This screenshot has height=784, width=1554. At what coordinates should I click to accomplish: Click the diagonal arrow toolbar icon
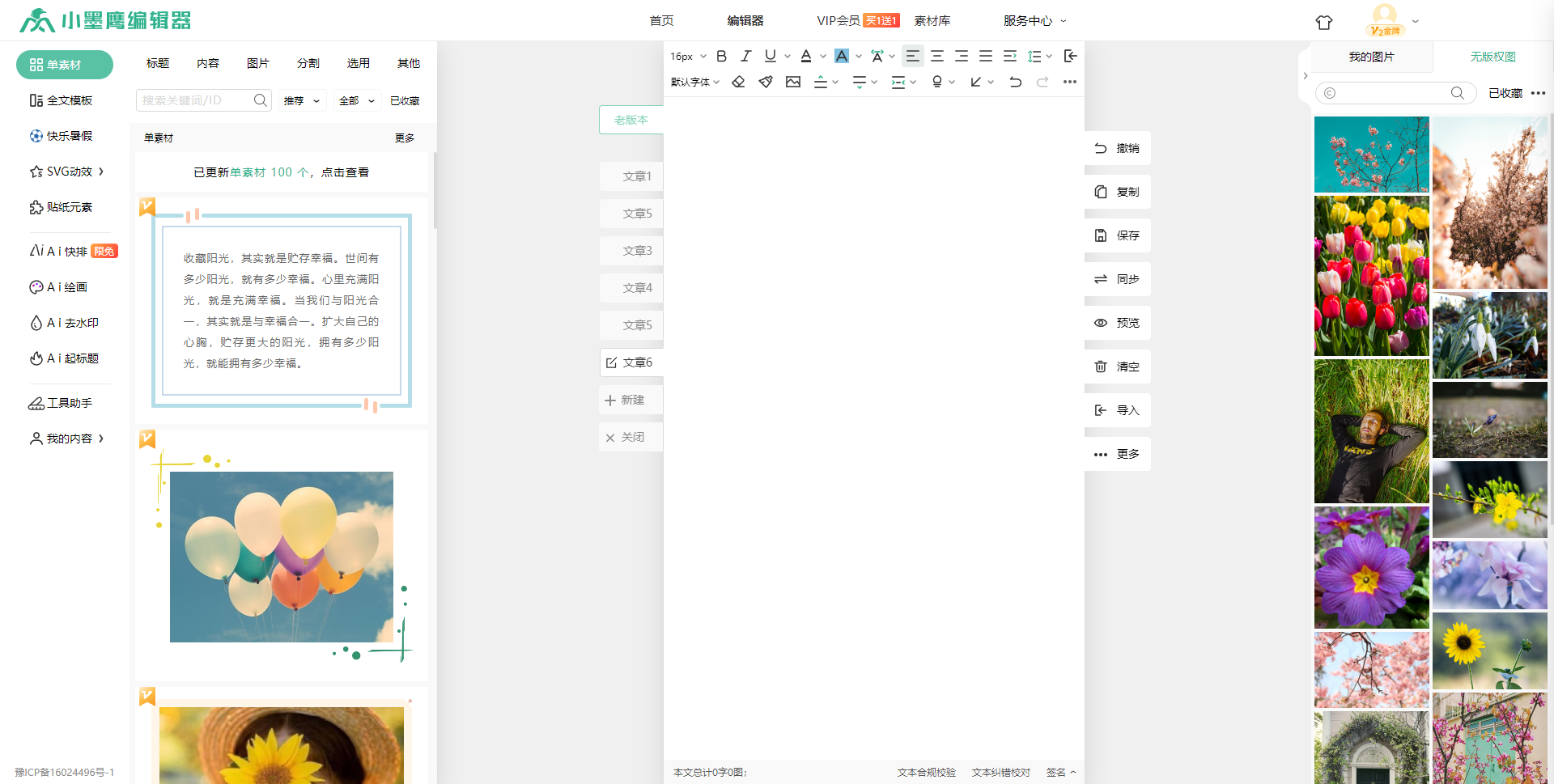pos(976,82)
